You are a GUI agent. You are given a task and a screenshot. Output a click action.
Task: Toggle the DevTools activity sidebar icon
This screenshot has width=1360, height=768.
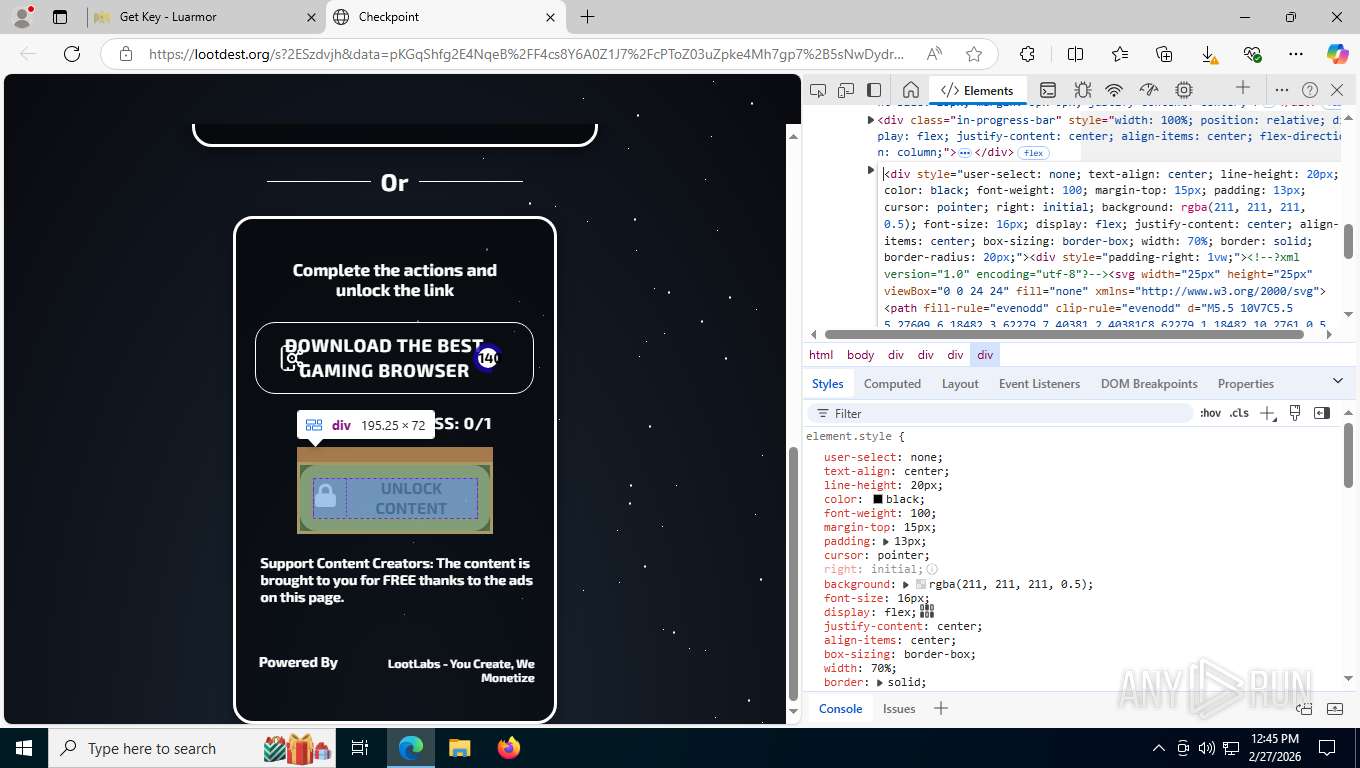pos(874,90)
